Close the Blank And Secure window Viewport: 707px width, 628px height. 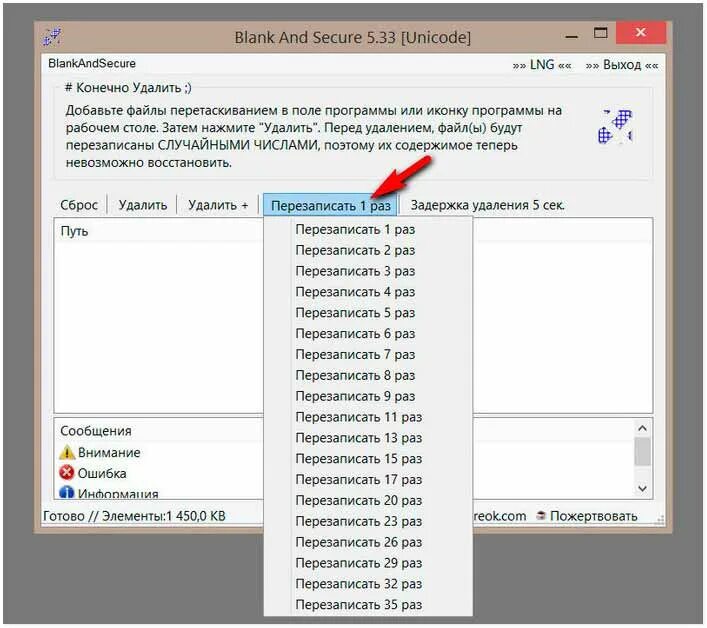640,32
